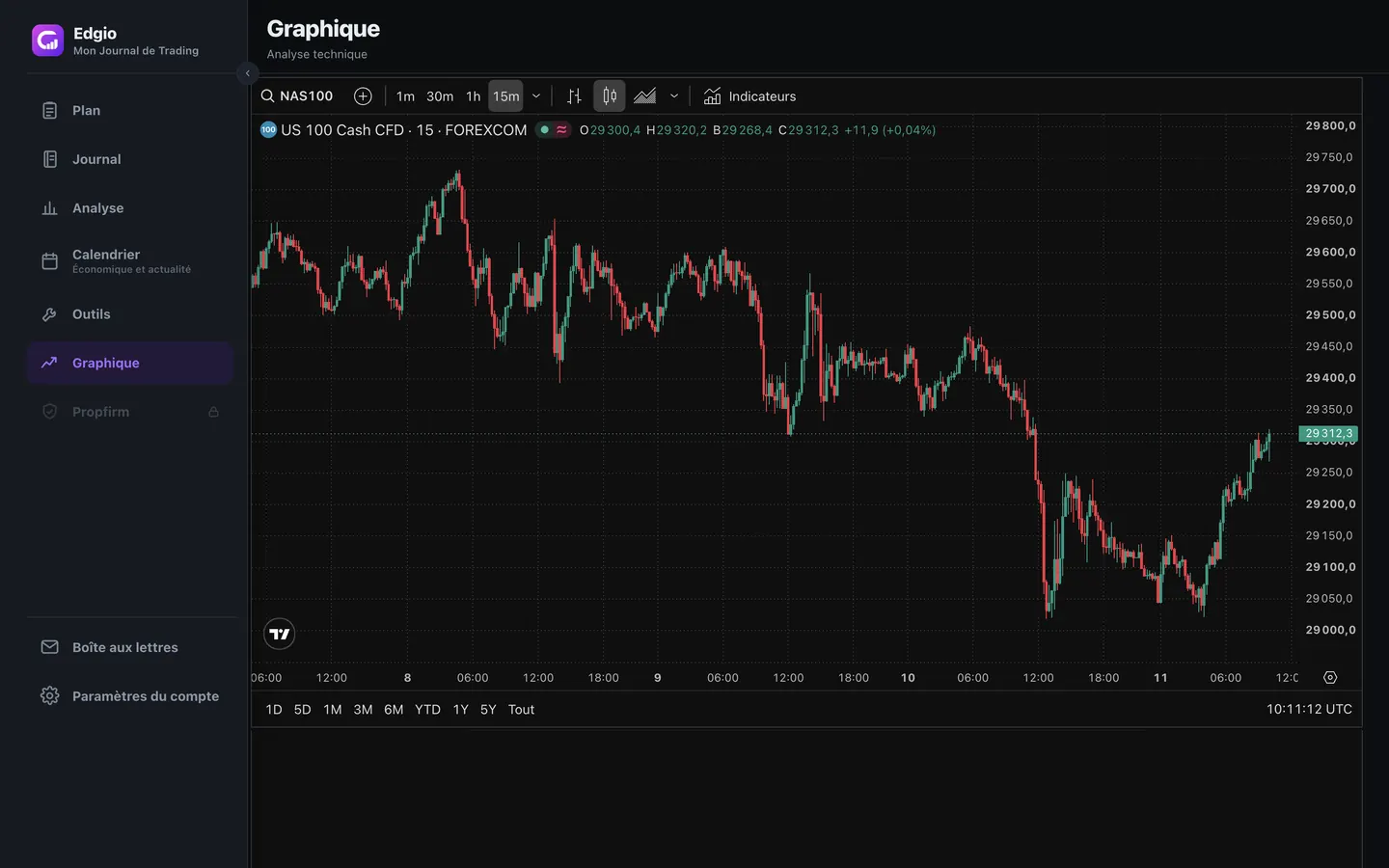Select the 1h timeframe
1389x868 pixels.
(x=473, y=96)
